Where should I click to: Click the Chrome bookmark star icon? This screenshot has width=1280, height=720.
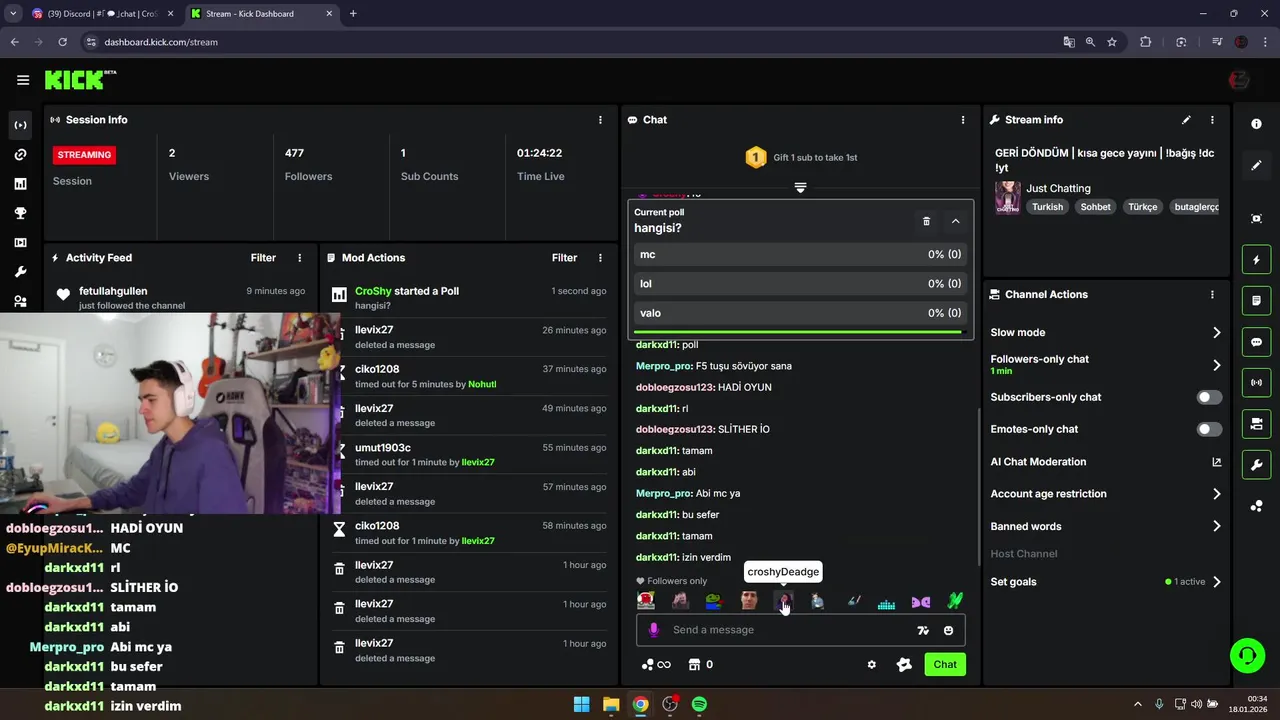point(1112,42)
